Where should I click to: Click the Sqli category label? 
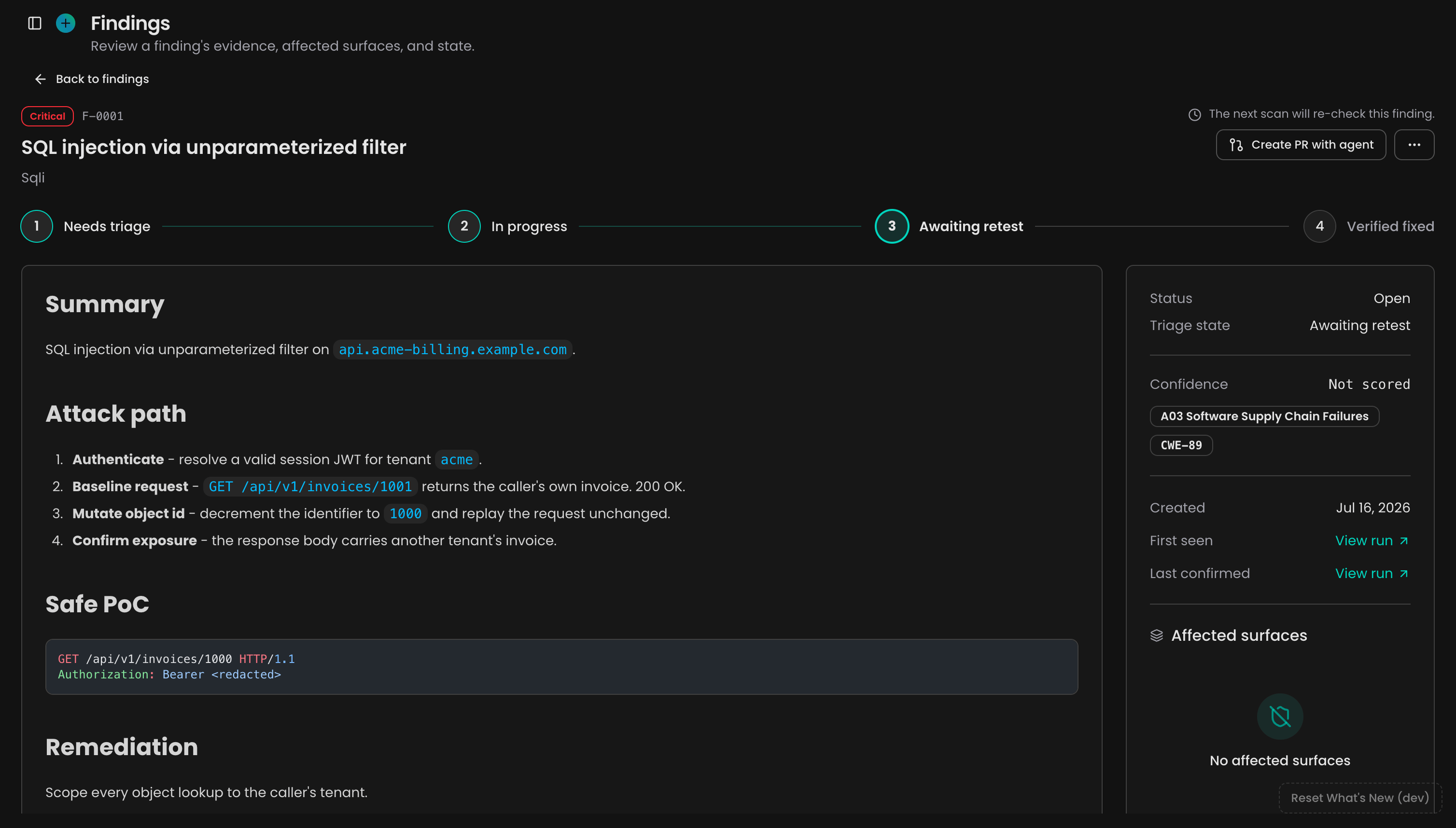33,178
